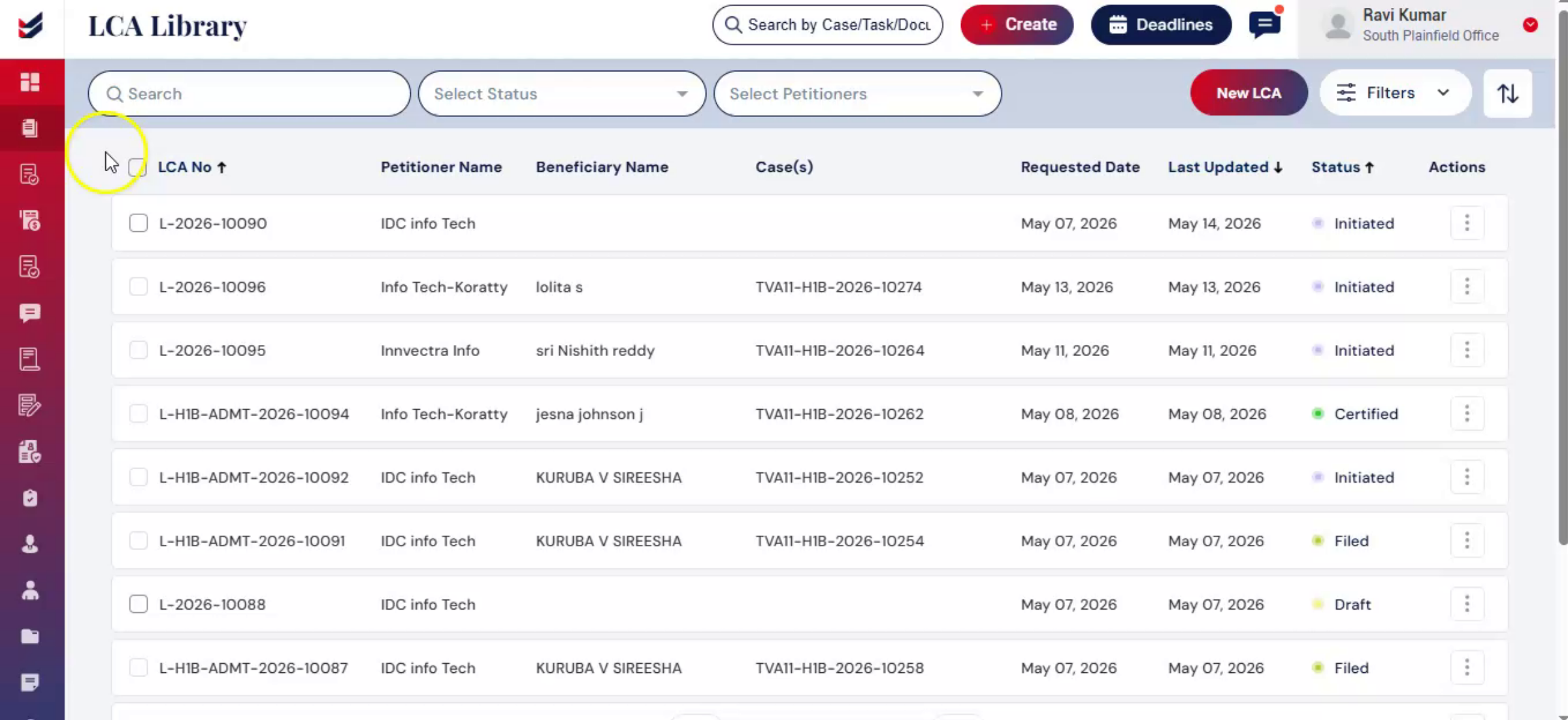Click the Draft status for L-2026-10088

pos(1352,604)
